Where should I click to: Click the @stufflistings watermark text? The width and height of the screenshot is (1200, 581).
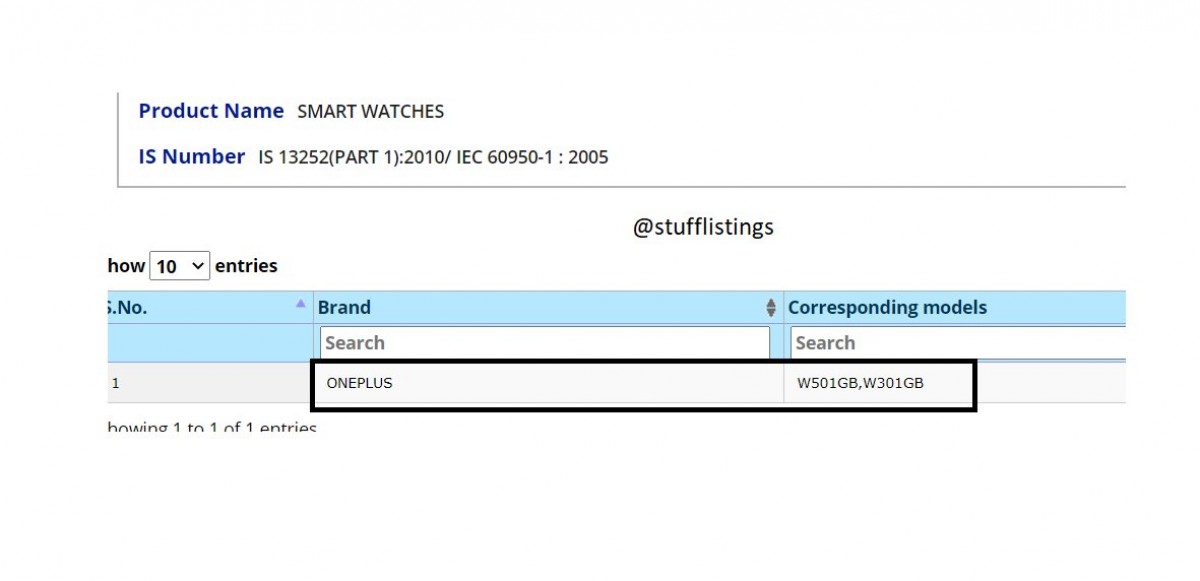(703, 227)
